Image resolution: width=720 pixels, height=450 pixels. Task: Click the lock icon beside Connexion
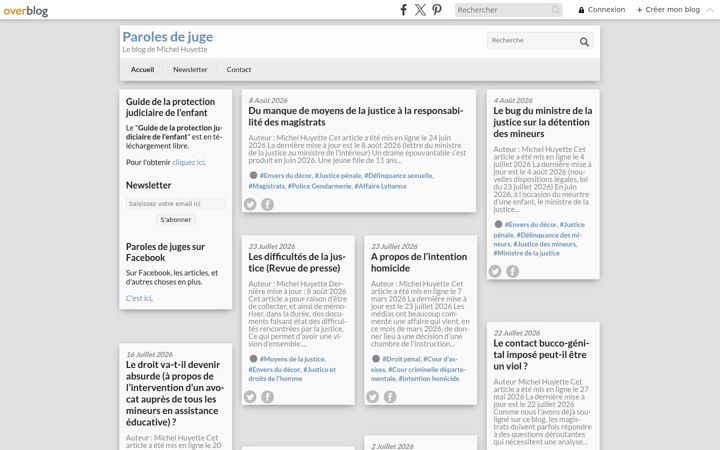point(581,10)
